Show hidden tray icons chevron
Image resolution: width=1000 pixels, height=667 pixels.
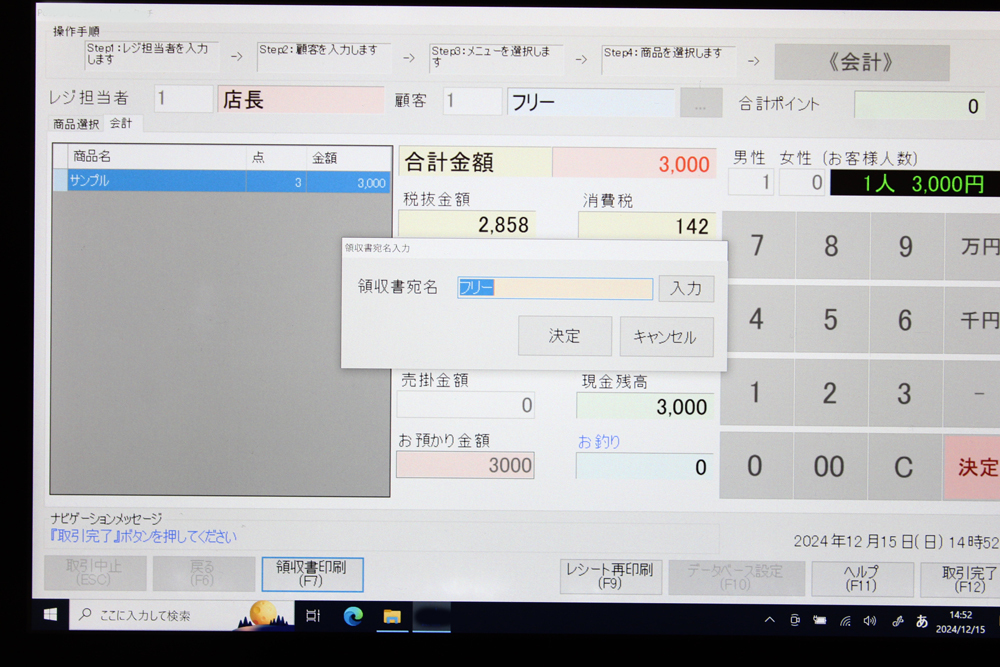coord(770,620)
